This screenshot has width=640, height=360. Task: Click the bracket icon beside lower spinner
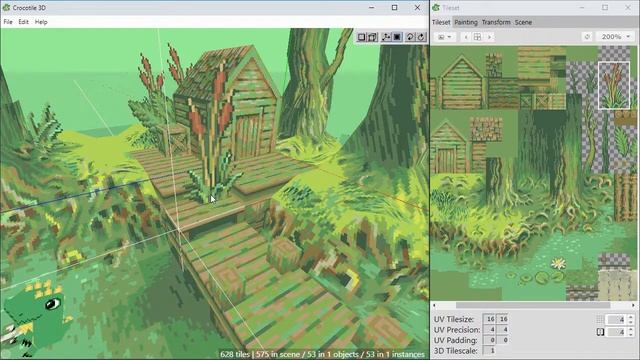[x=600, y=332]
